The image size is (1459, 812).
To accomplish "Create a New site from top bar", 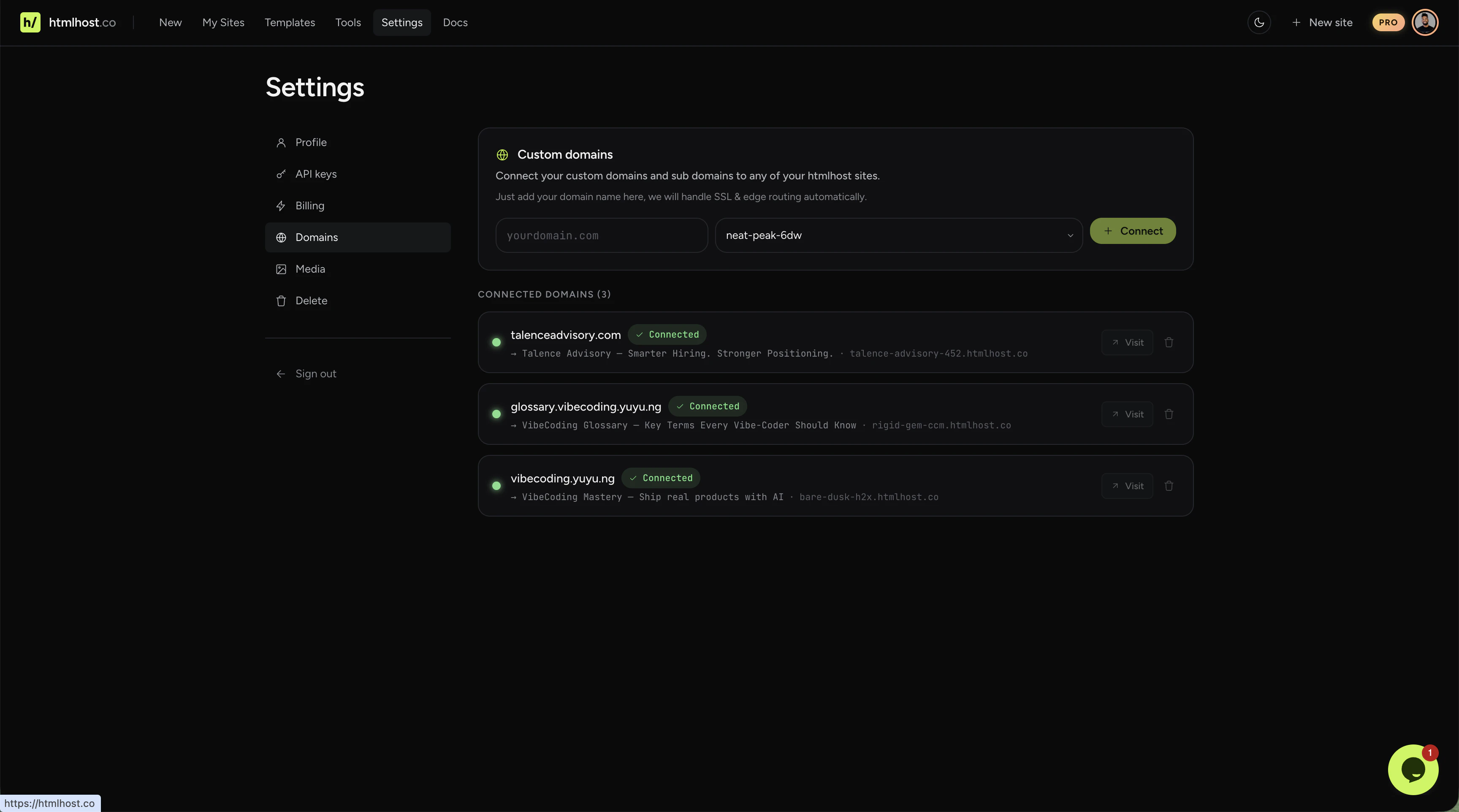I will (1322, 23).
